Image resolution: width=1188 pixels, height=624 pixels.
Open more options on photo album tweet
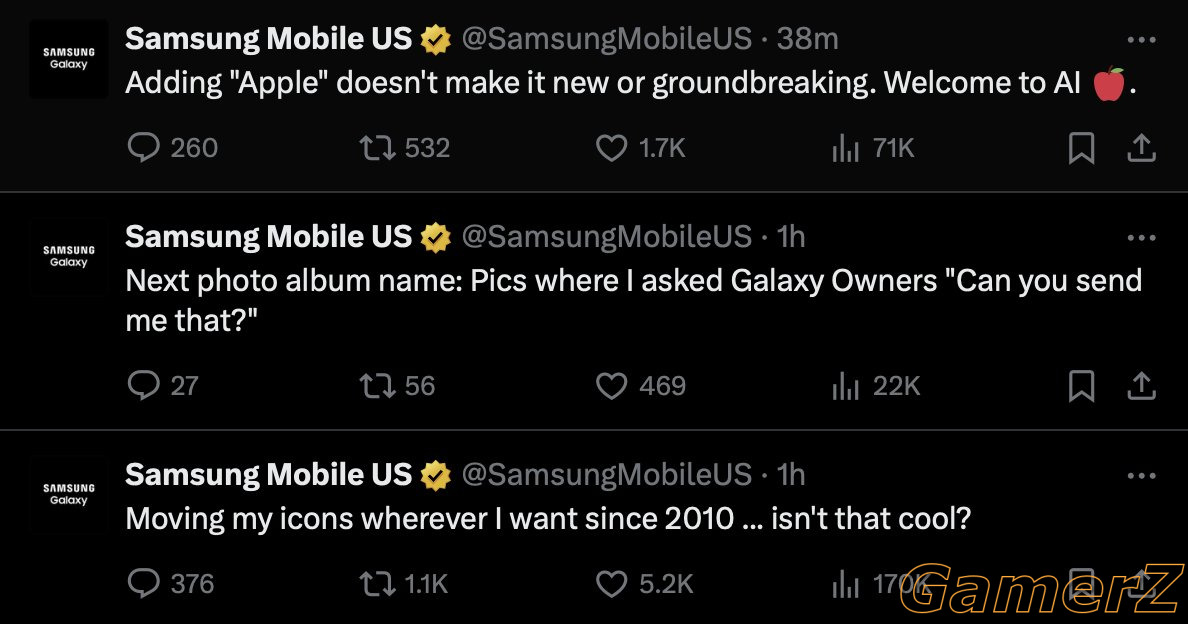point(1141,238)
